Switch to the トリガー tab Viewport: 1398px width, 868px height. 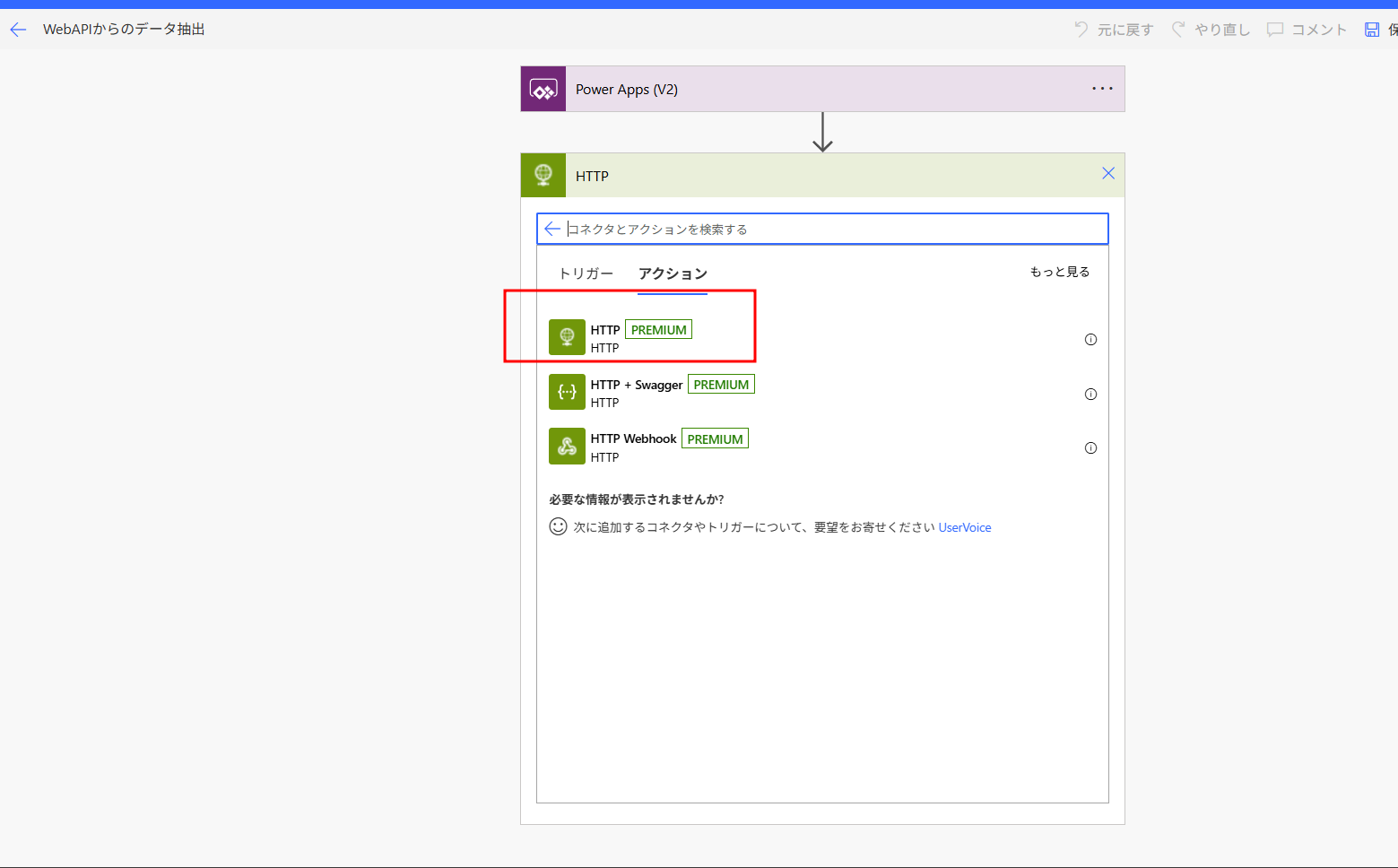[586, 273]
